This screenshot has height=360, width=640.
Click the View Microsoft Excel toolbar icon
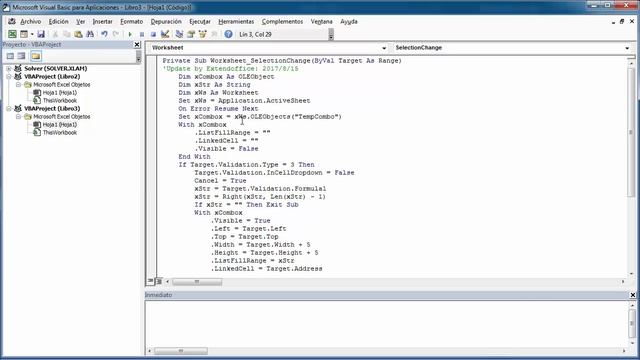(12, 34)
